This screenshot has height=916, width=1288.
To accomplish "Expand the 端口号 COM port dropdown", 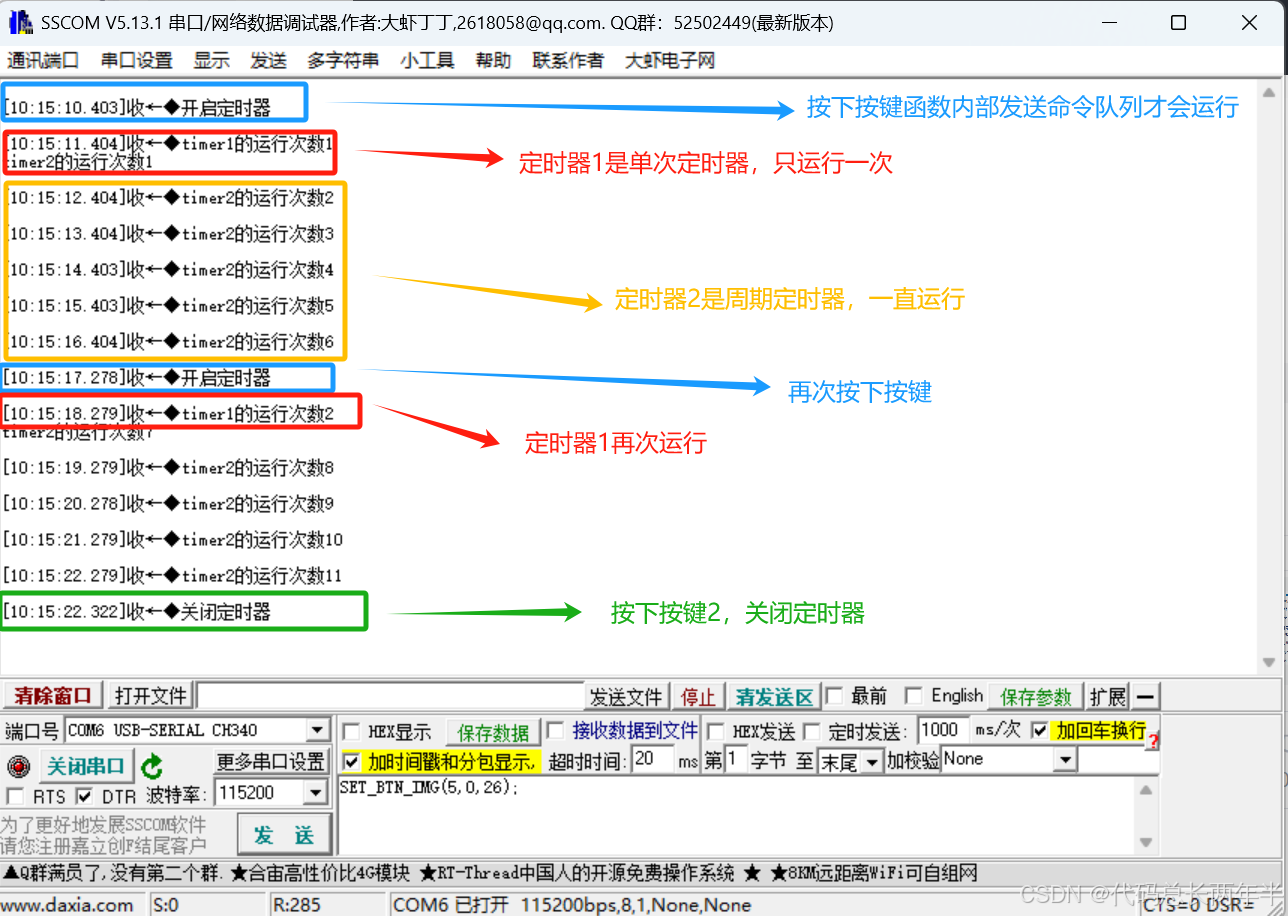I will (317, 731).
